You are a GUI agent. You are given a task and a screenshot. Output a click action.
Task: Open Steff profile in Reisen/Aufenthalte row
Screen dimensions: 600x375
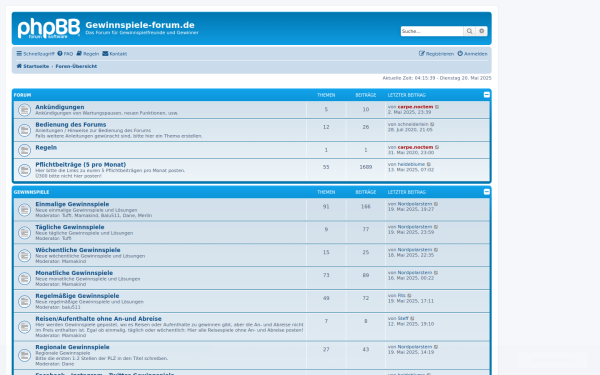[x=403, y=319]
